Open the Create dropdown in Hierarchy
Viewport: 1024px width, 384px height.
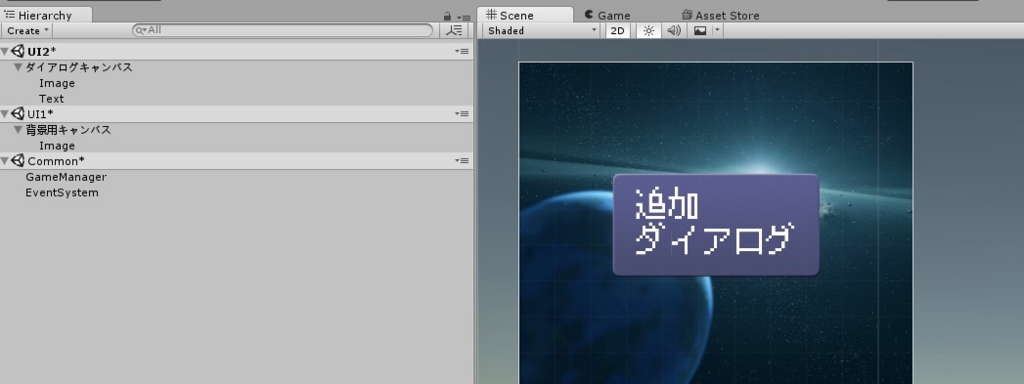(x=27, y=30)
